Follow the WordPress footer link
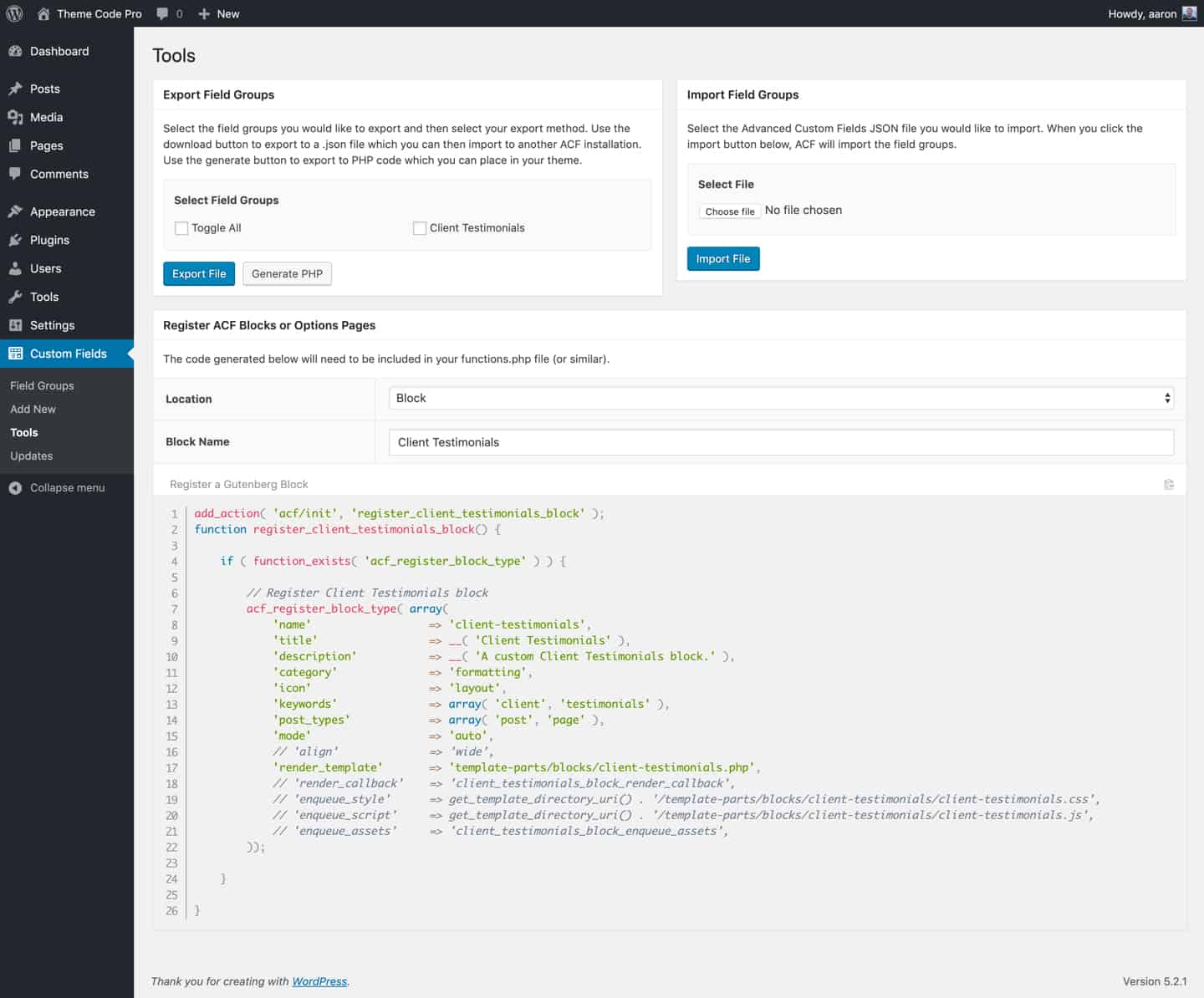 tap(319, 981)
